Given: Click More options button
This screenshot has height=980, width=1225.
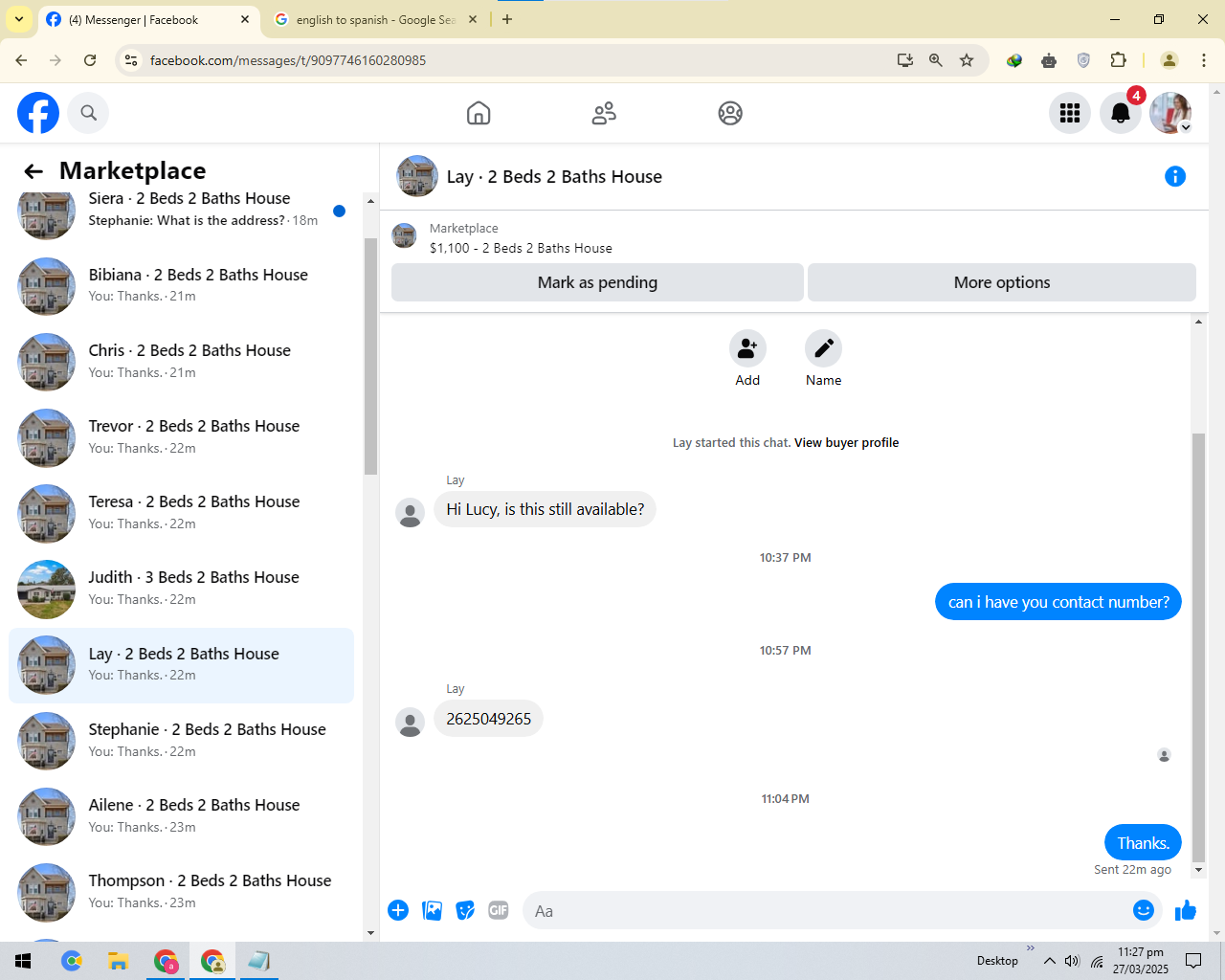Looking at the screenshot, I should click(1002, 282).
